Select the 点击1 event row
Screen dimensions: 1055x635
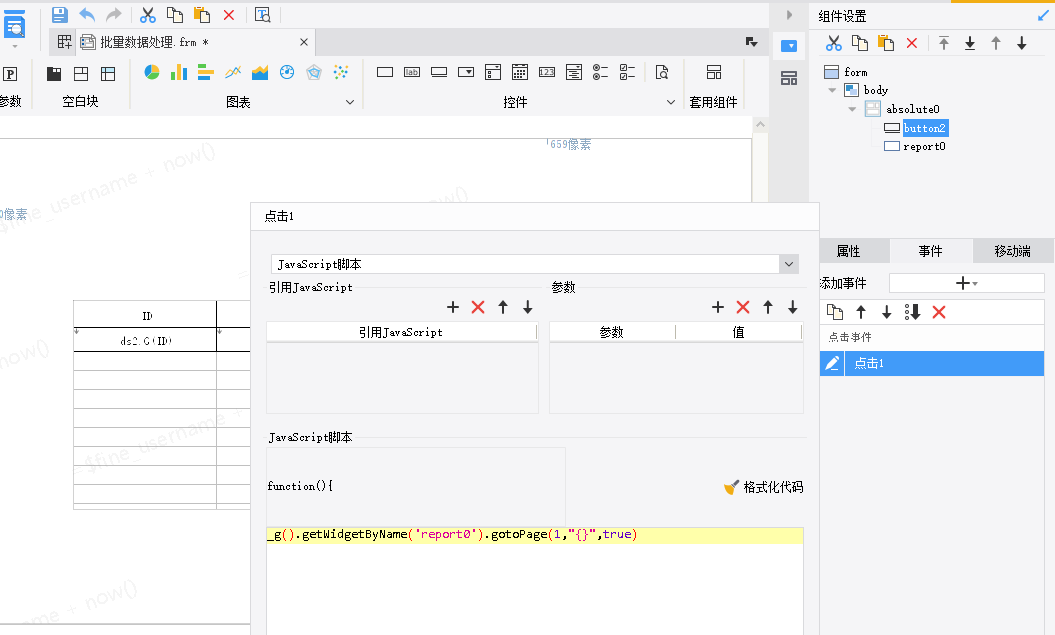(x=932, y=363)
